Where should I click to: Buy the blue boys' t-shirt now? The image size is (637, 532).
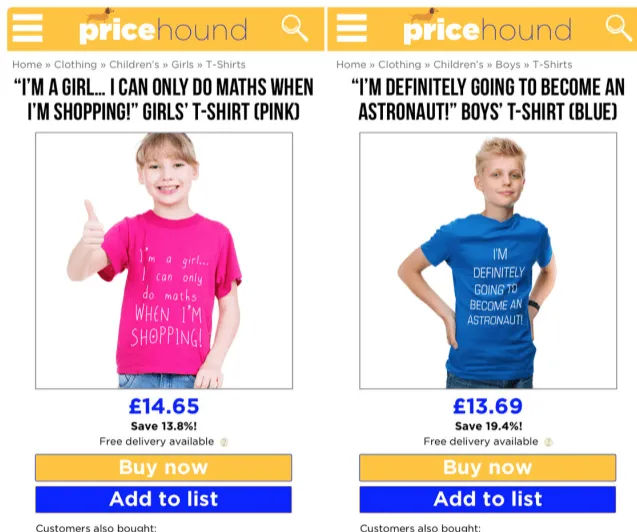pyautogui.click(x=488, y=467)
